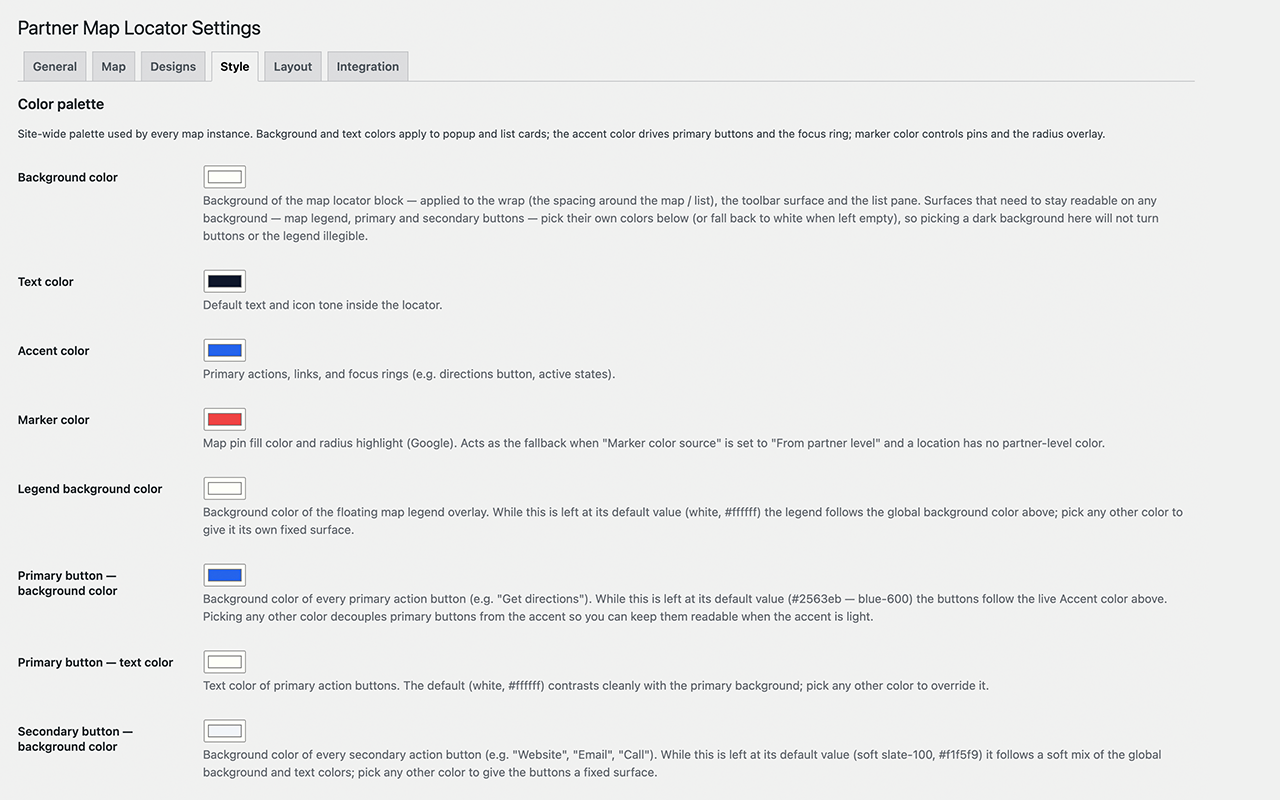Switch to the General tab

tap(54, 67)
